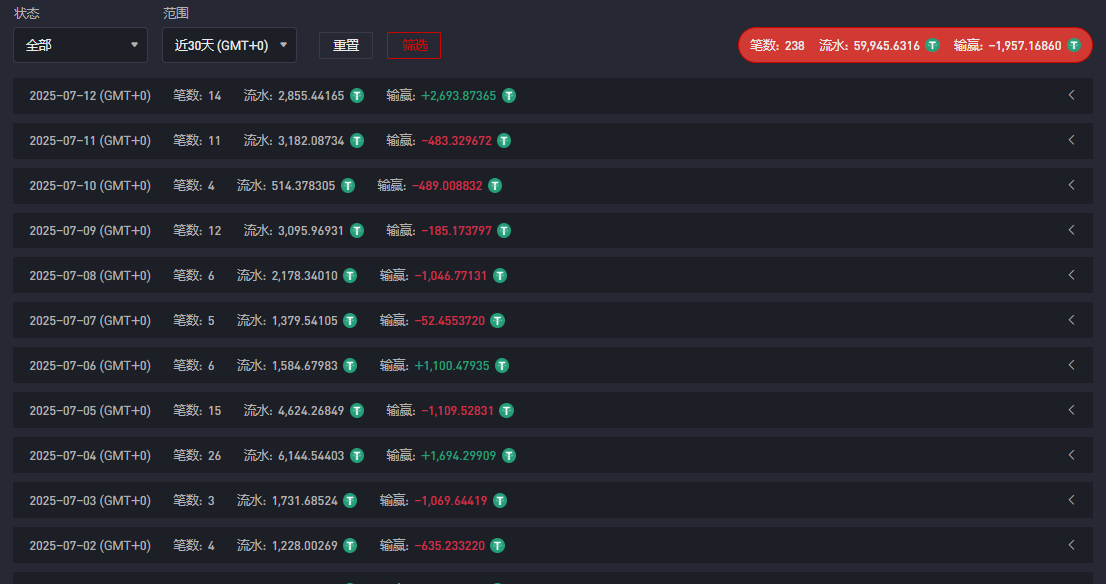Viewport: 1106px width, 584px height.
Task: Open the 范围 dropdown showing 近30天 (GMT+0)
Action: point(229,45)
